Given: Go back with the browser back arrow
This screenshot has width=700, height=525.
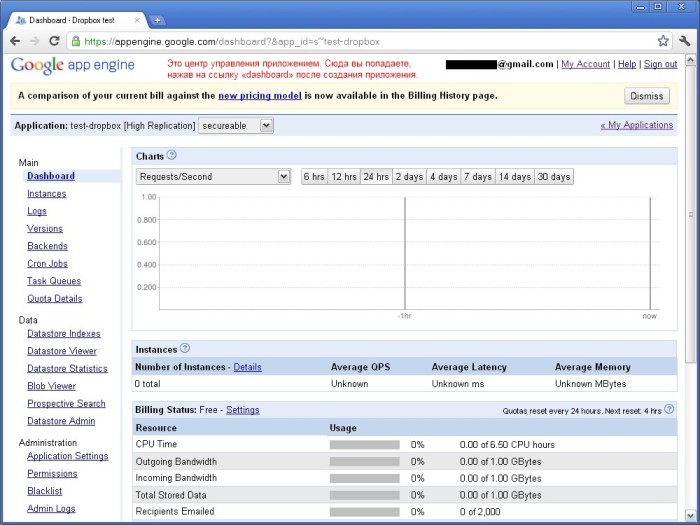Looking at the screenshot, I should point(15,41).
